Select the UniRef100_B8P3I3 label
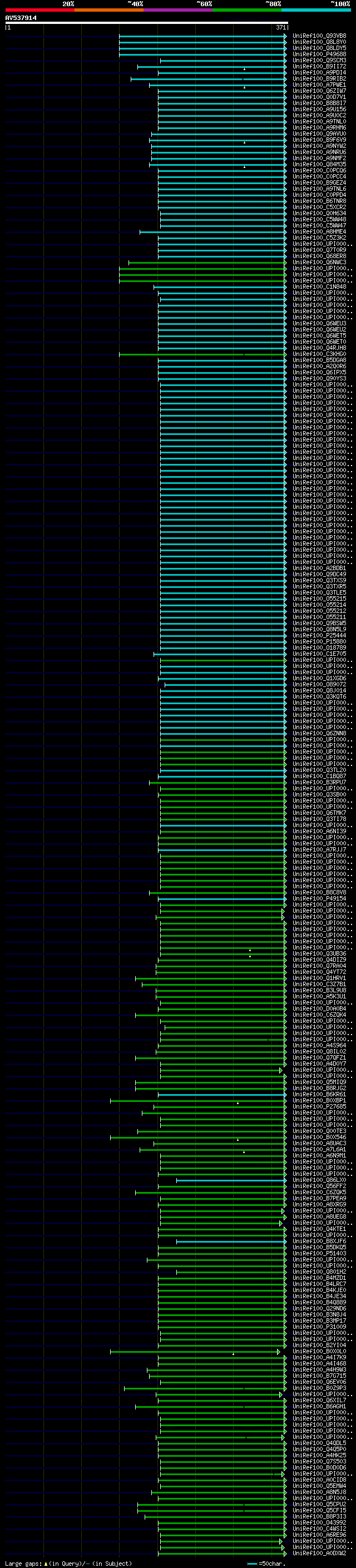Screen dimensions: 356x1568 319,1516
